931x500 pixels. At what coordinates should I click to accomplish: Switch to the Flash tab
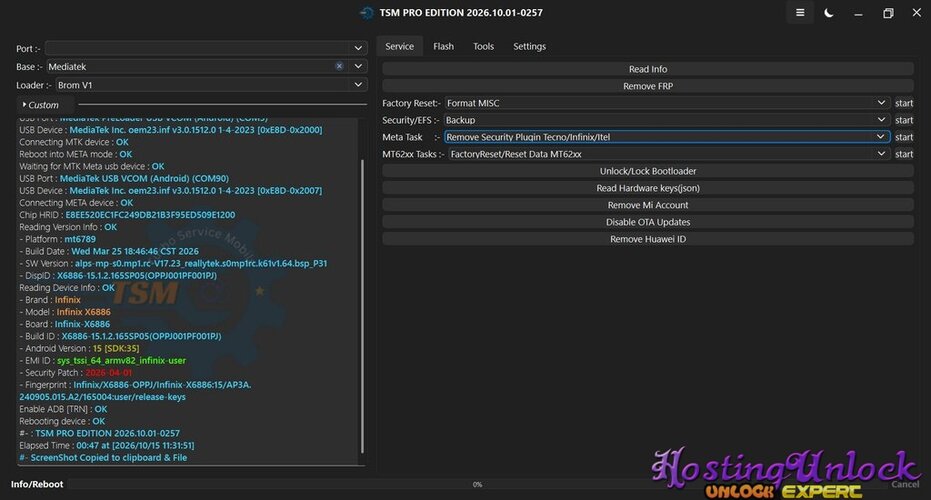coord(444,46)
